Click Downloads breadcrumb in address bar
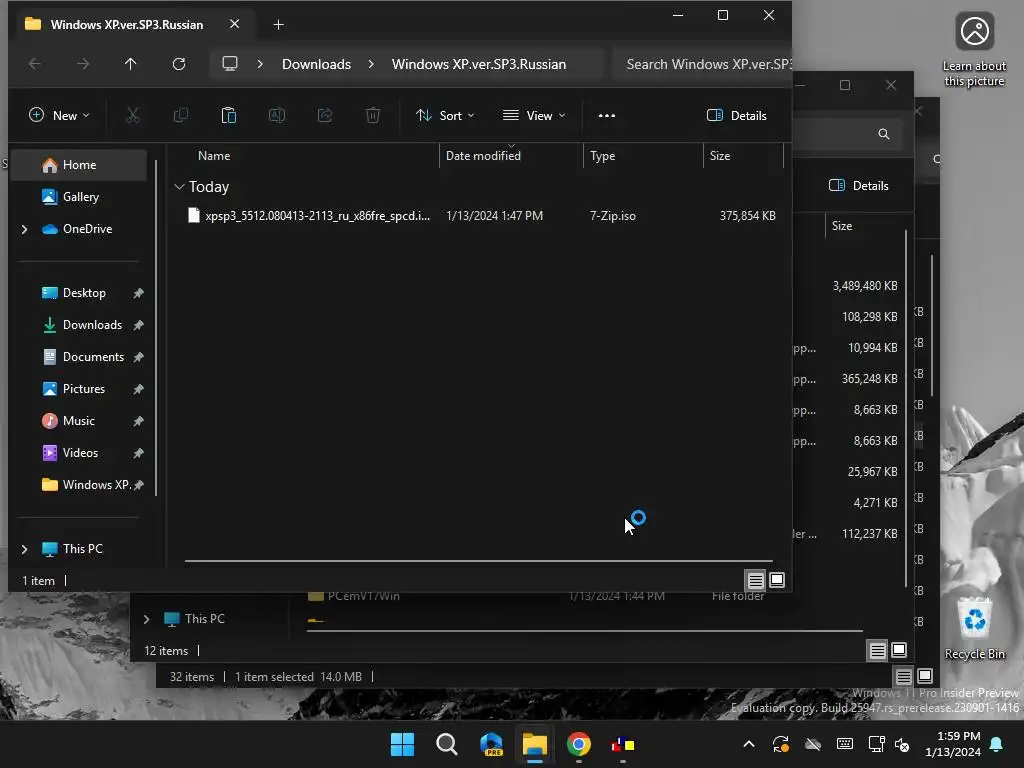 316,64
